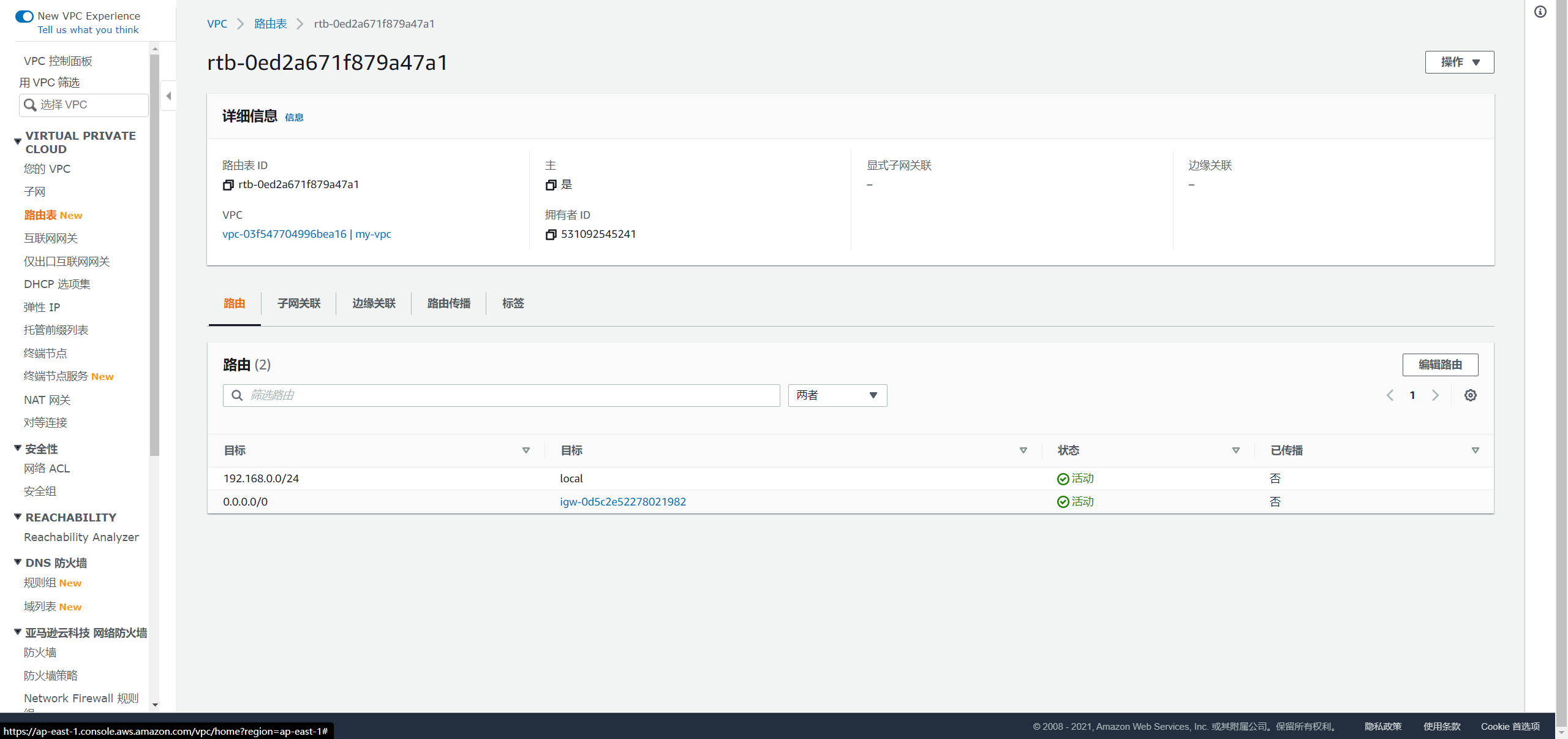This screenshot has height=739, width=1568.
Task: Switch to the 路由传播 tab
Action: [x=448, y=303]
